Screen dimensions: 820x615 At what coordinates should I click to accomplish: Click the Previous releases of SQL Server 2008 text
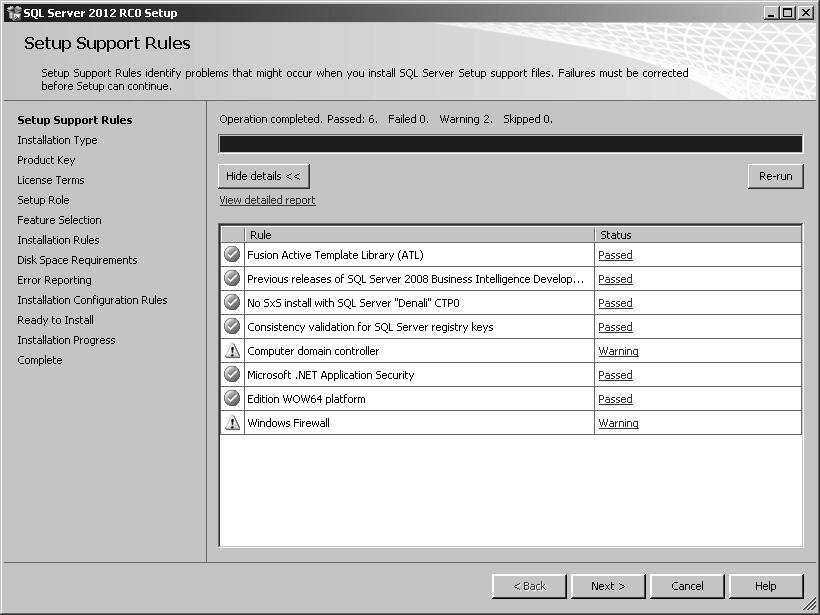tap(415, 279)
